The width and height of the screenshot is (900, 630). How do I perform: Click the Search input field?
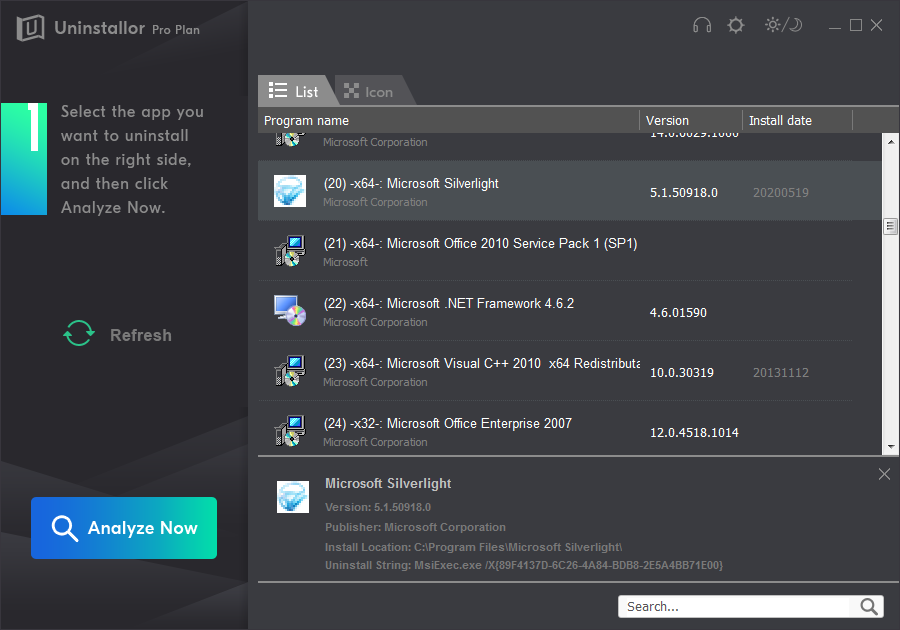pos(736,606)
